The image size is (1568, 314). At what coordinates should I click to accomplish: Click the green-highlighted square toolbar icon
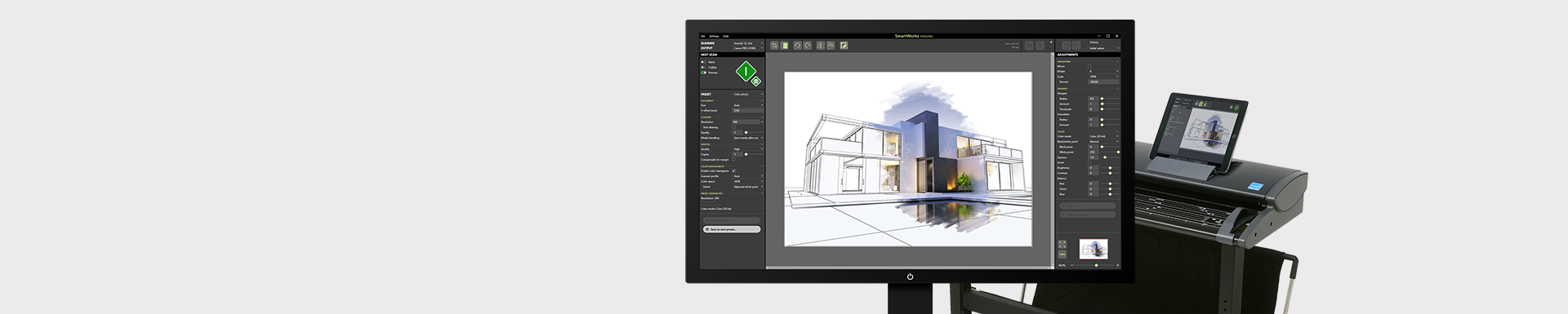point(844,46)
